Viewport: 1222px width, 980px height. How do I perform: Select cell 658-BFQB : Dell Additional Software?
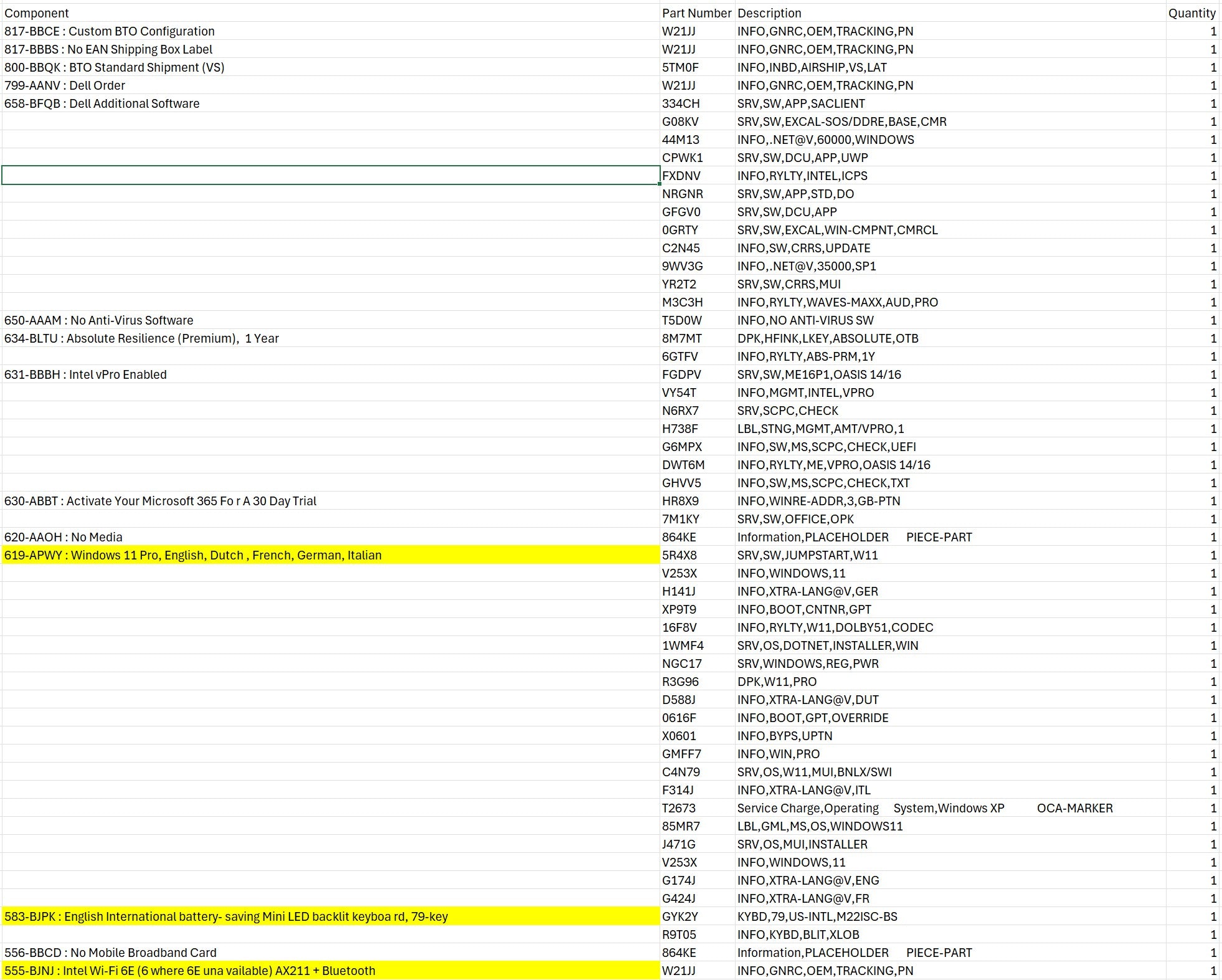click(x=330, y=103)
